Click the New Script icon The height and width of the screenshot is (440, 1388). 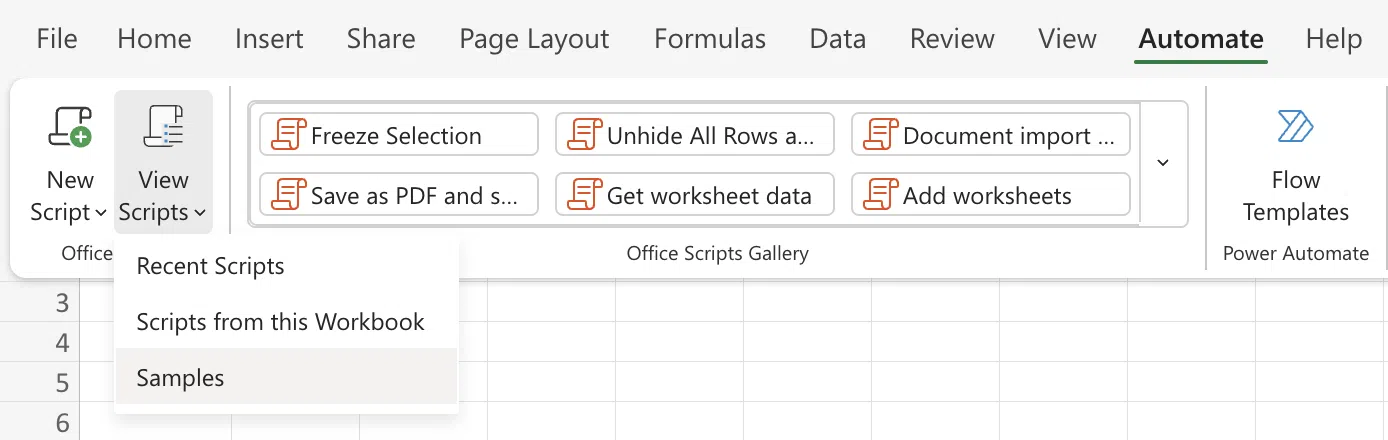click(70, 129)
